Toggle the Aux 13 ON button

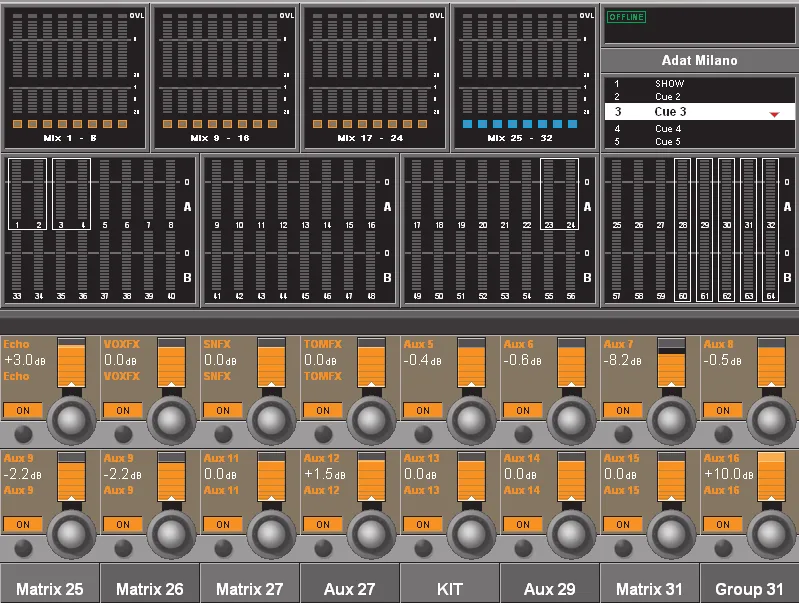coord(422,525)
